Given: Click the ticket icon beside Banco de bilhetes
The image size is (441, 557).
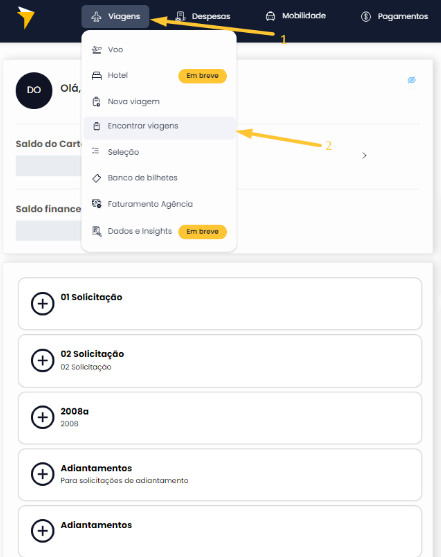Looking at the screenshot, I should point(97,178).
